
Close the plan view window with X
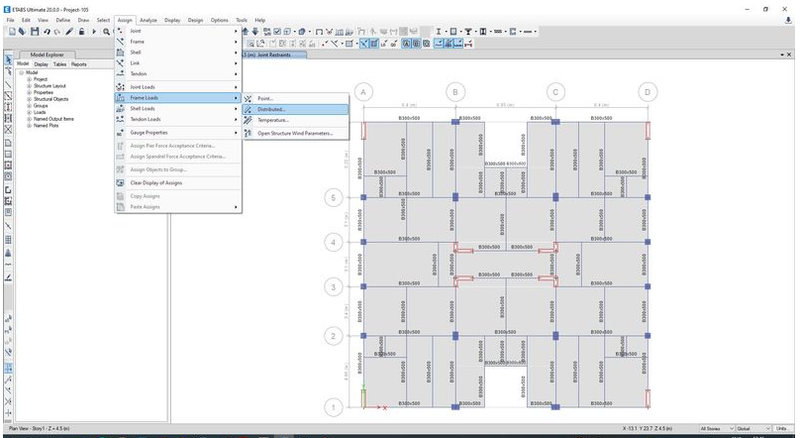[x=789, y=55]
